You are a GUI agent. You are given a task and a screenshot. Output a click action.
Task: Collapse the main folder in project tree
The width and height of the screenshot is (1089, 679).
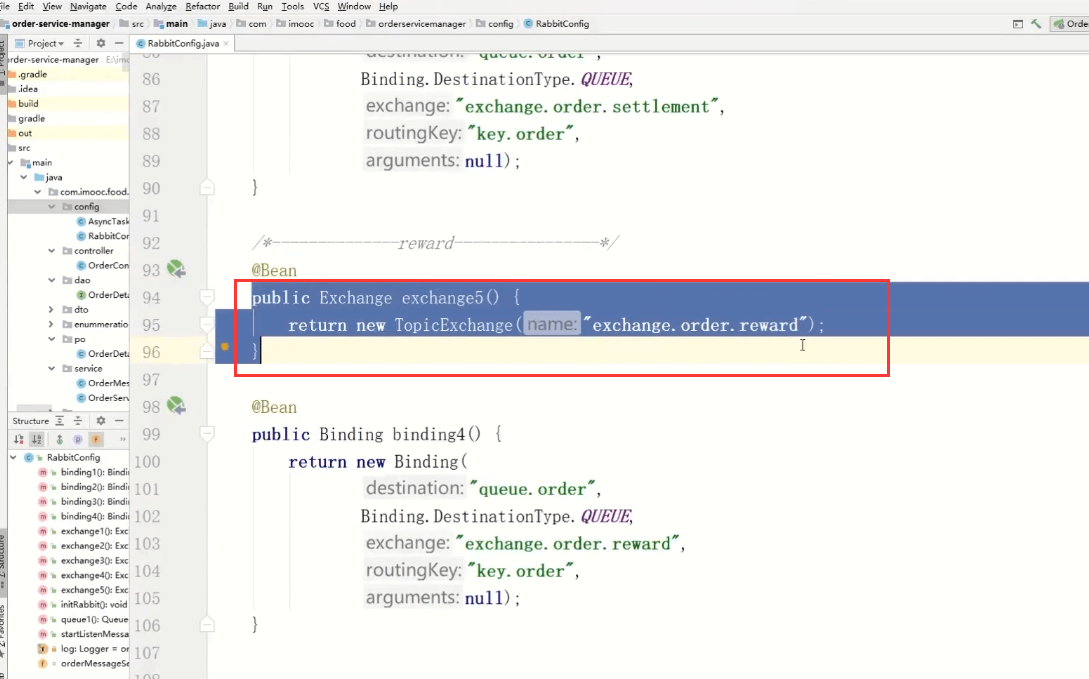(11, 162)
